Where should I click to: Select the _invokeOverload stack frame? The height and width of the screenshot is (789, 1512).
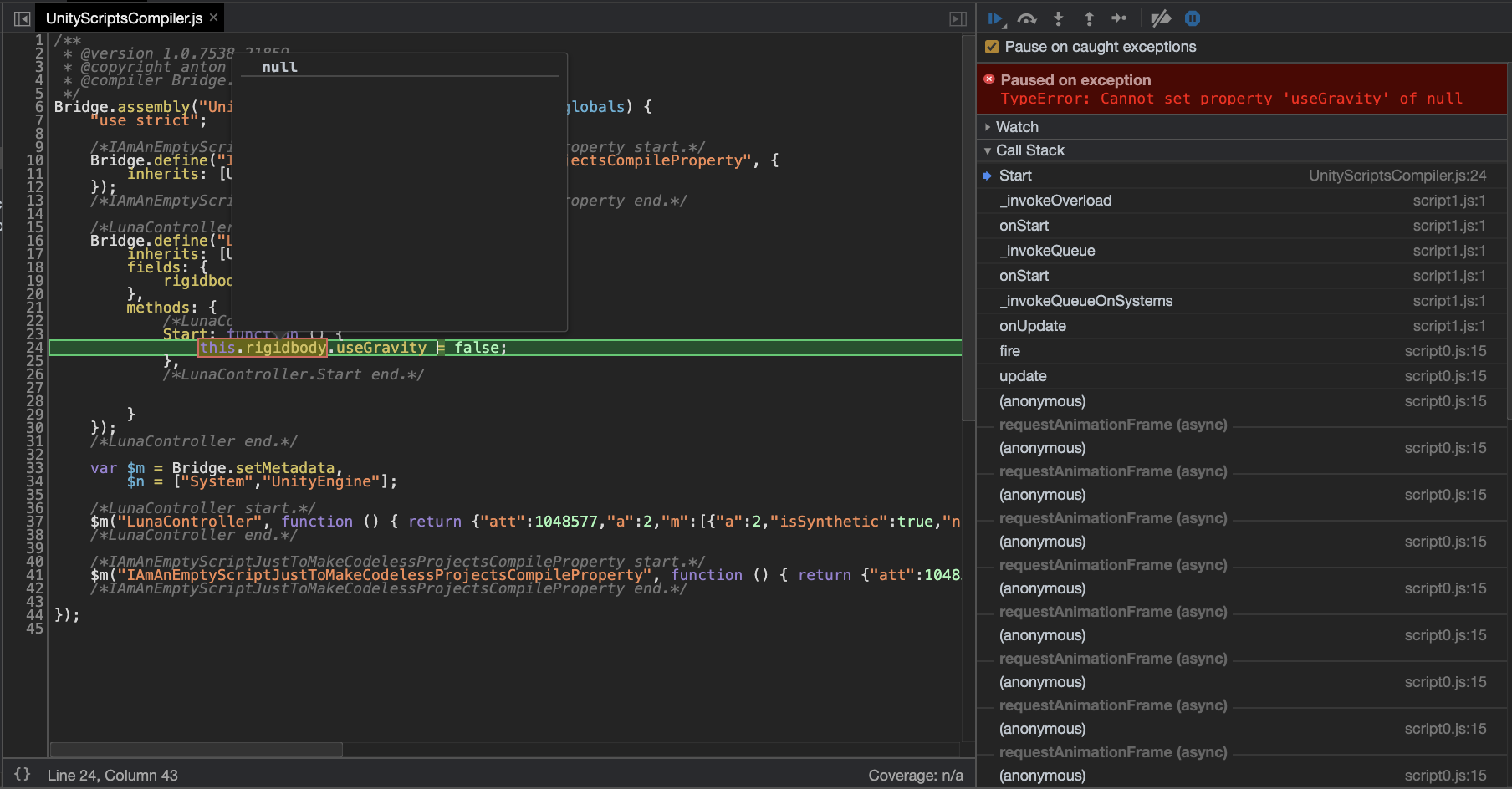(x=1242, y=201)
